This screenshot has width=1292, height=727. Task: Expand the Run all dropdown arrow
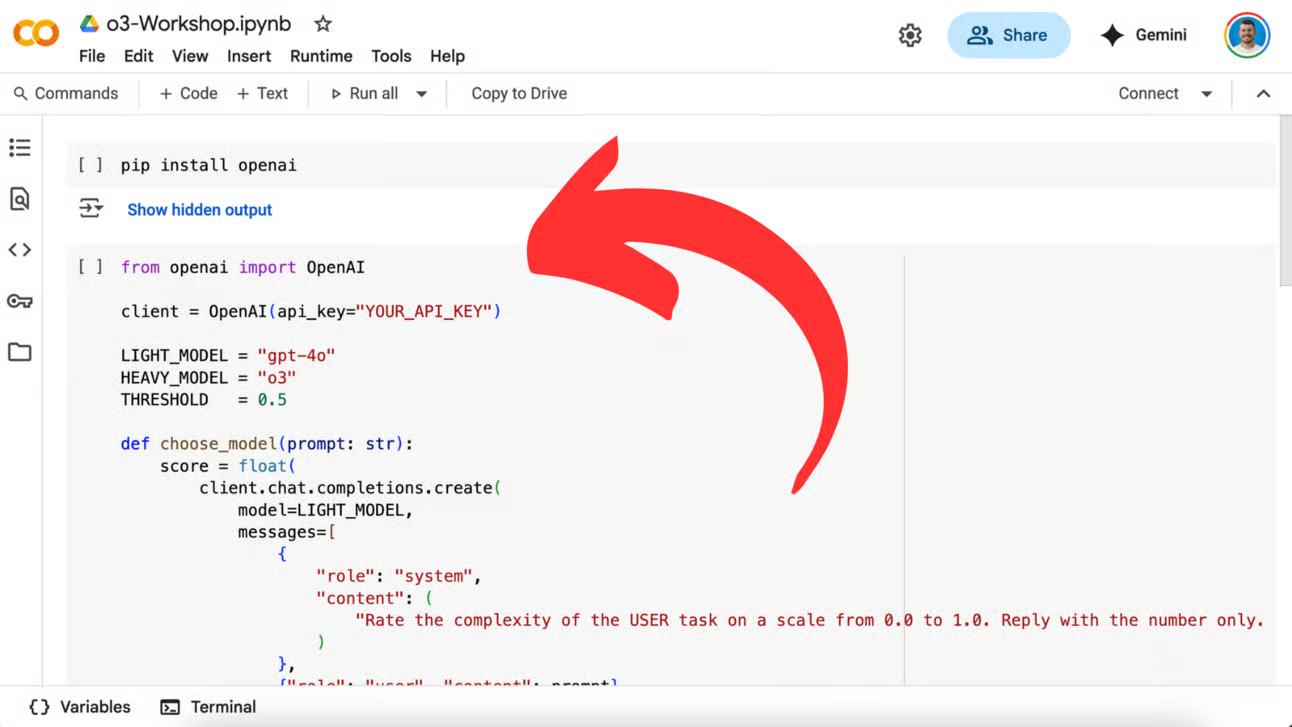pyautogui.click(x=421, y=94)
